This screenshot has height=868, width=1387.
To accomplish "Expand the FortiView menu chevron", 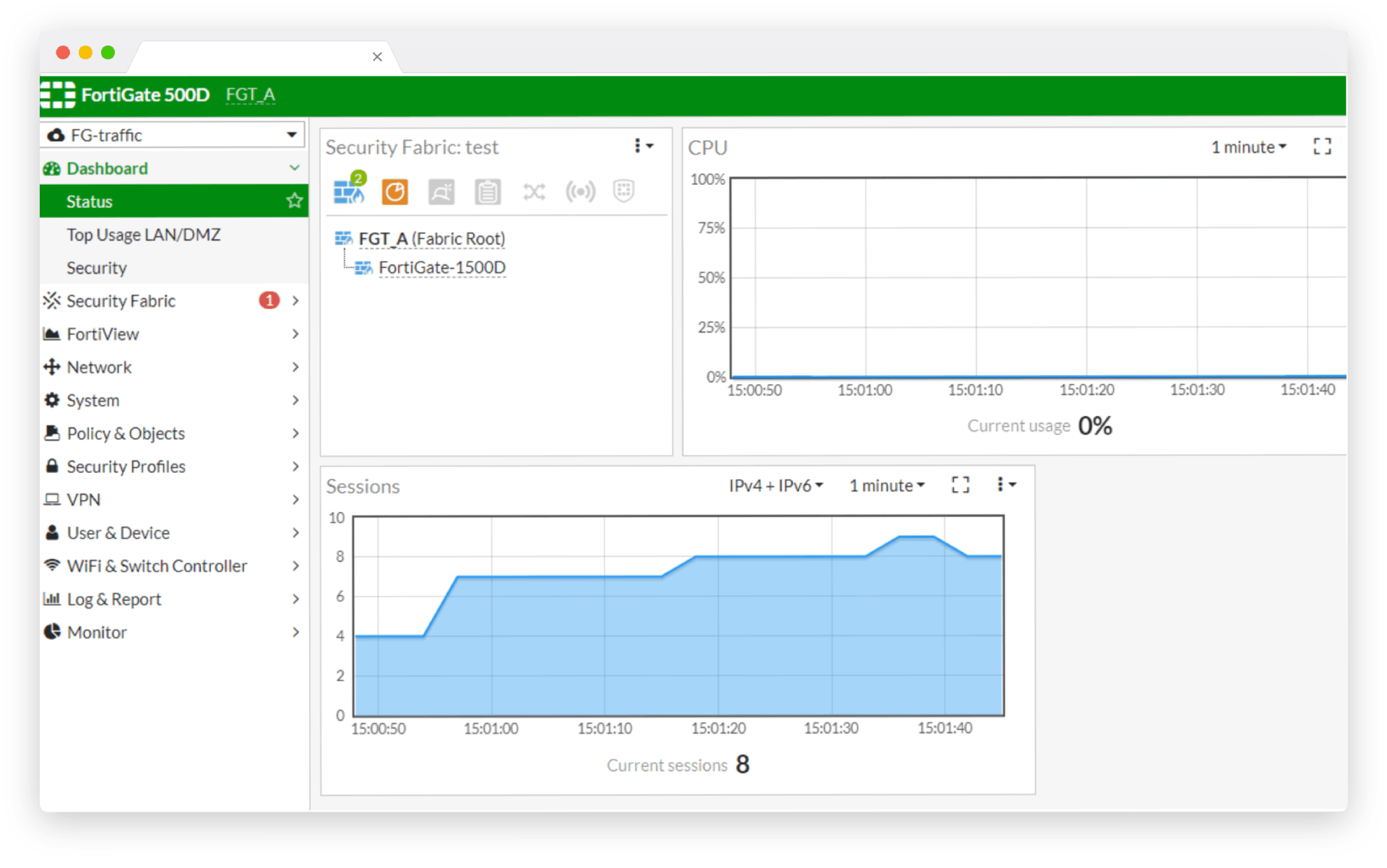I will (x=295, y=334).
